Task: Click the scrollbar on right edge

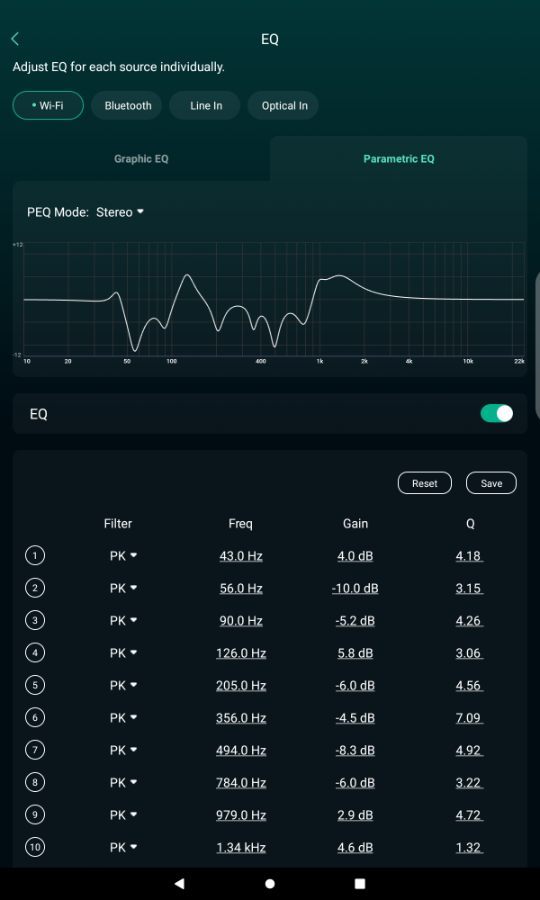Action: [537, 344]
